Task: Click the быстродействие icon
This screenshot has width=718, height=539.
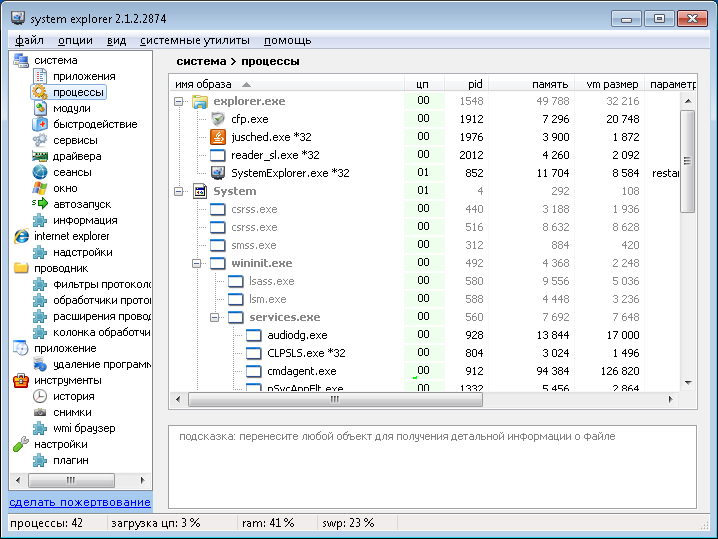Action: [40, 124]
